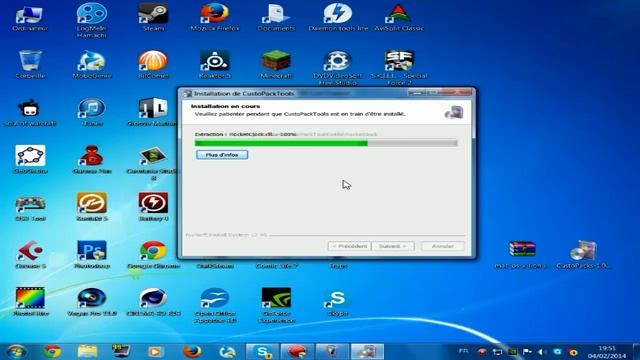Select the AviSplit Classic desktop icon

(399, 17)
